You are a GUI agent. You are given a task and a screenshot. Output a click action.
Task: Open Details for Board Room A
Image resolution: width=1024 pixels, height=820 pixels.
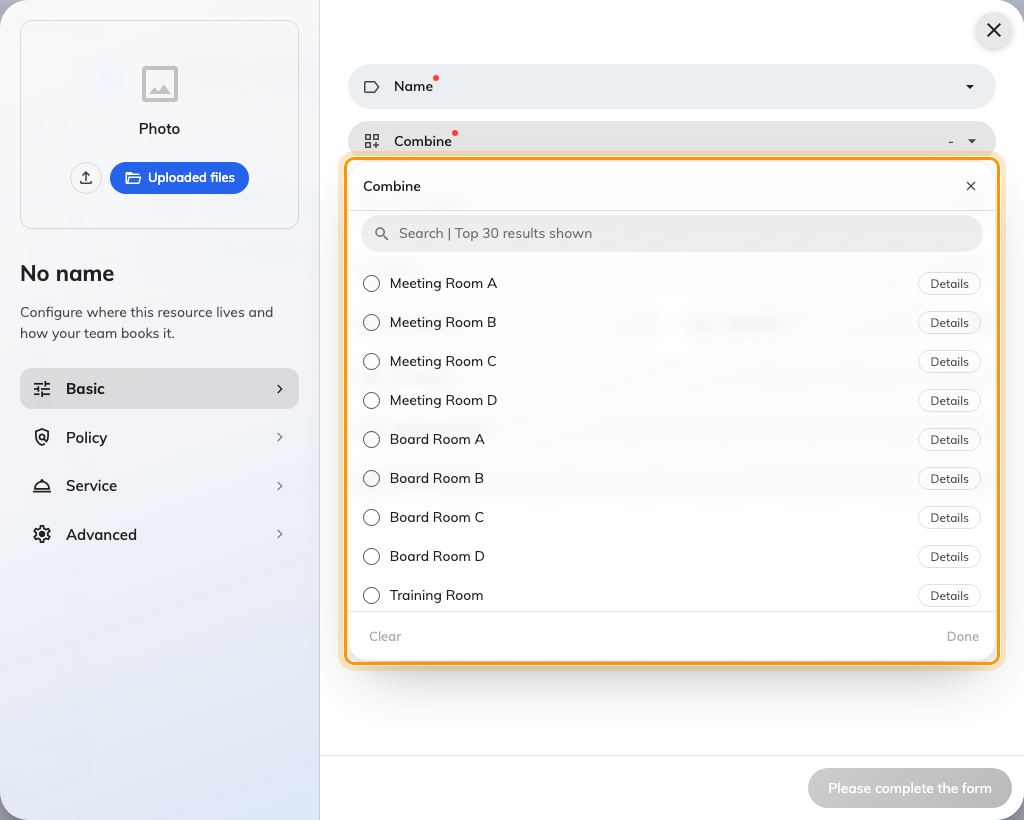[x=949, y=440]
